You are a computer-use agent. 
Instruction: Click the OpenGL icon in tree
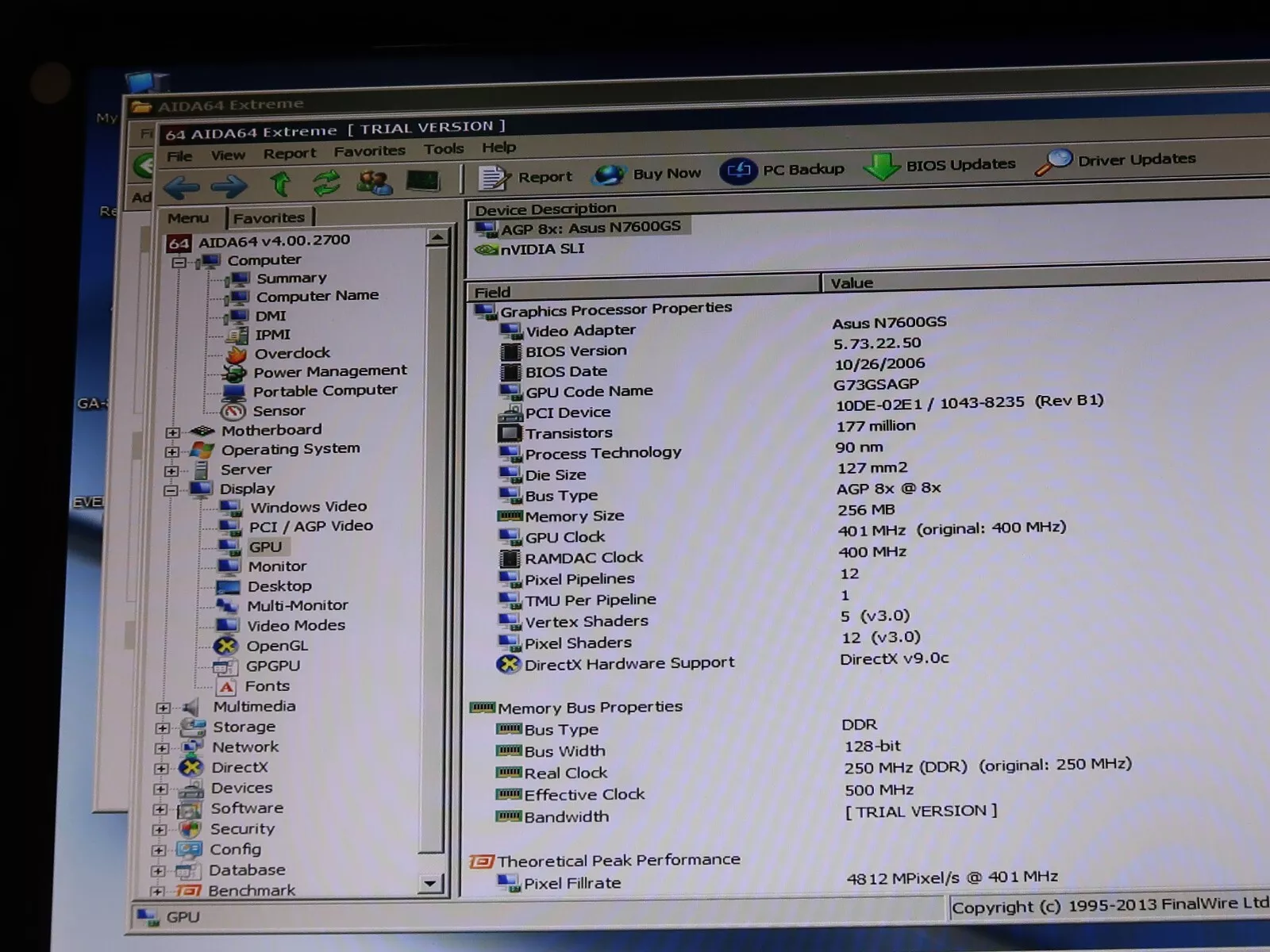pyautogui.click(x=226, y=647)
